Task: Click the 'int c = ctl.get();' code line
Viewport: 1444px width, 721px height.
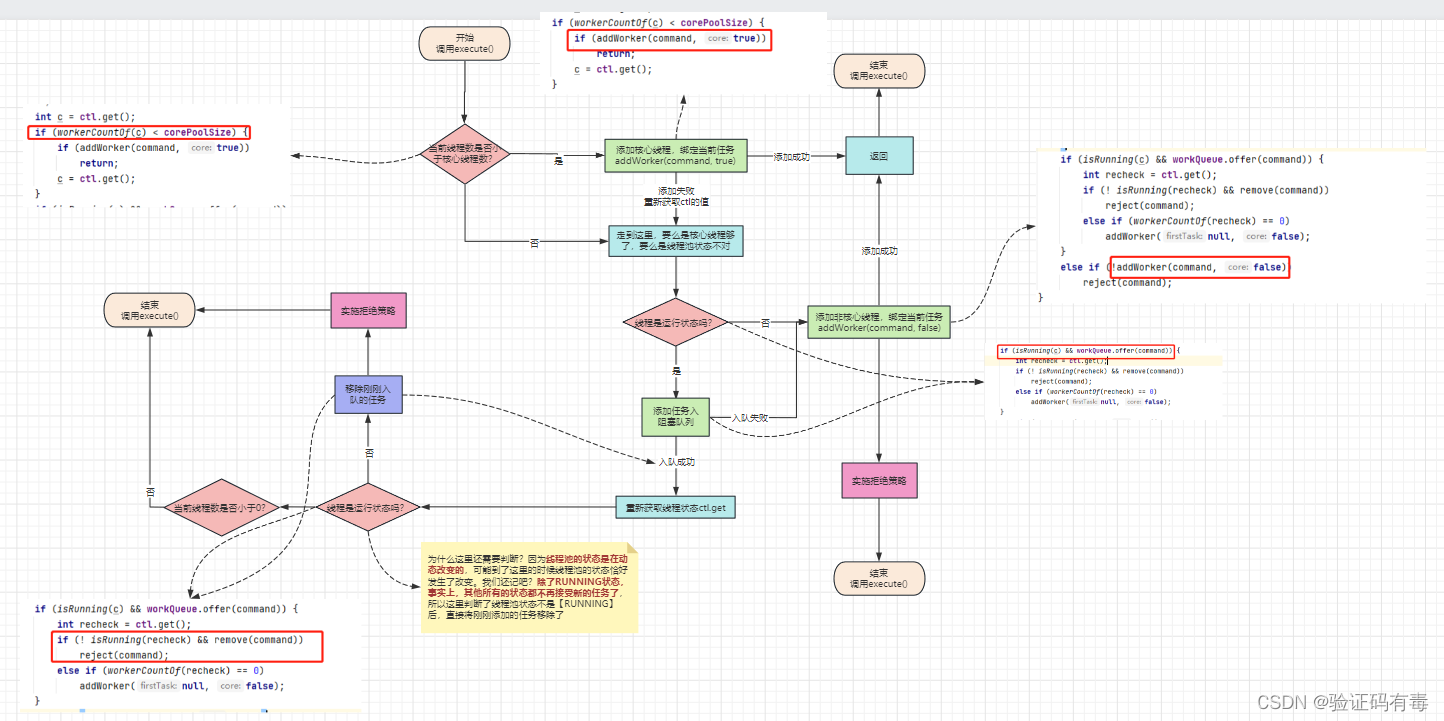Action: (85, 116)
